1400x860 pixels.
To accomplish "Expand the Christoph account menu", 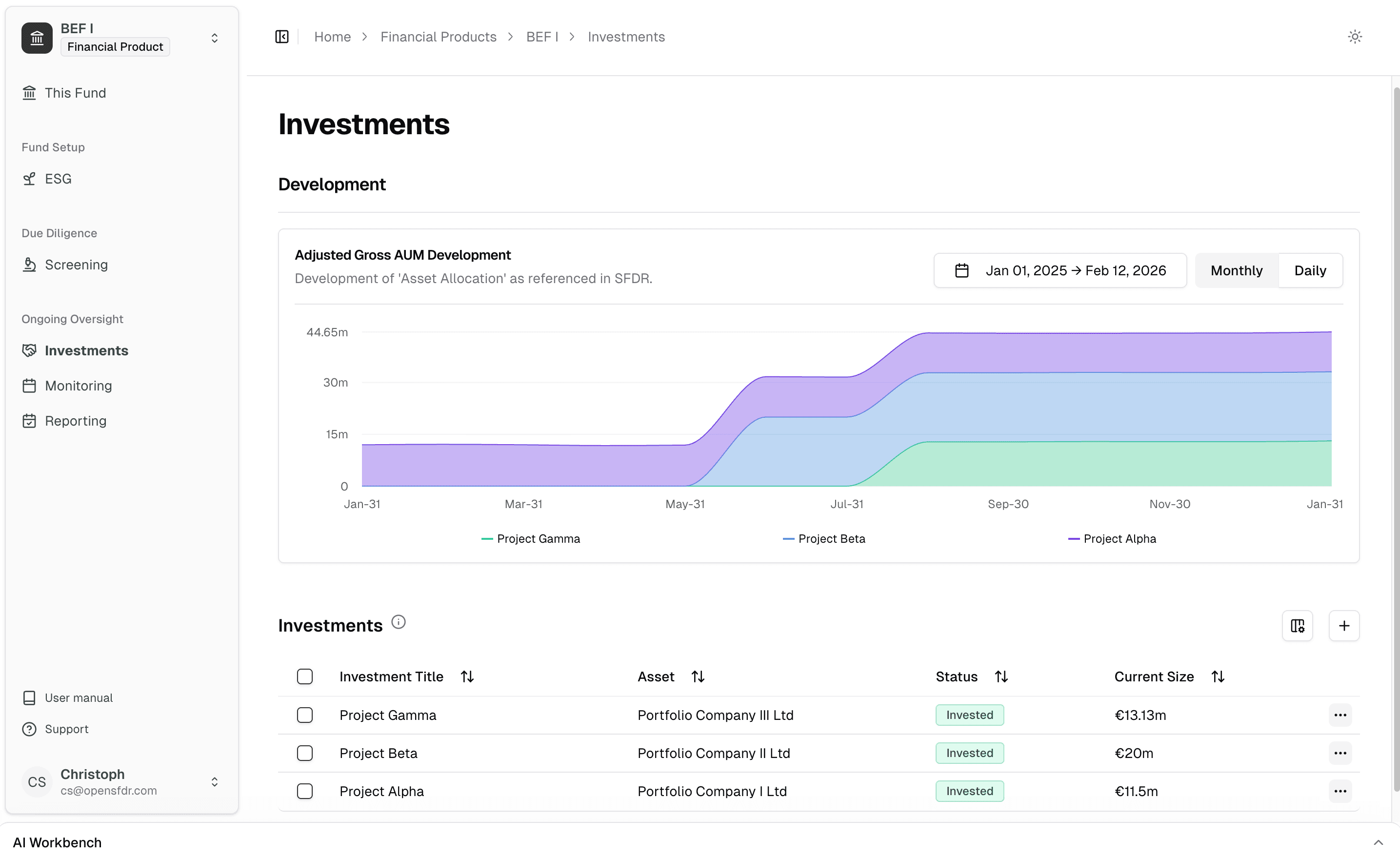I will pos(214,781).
